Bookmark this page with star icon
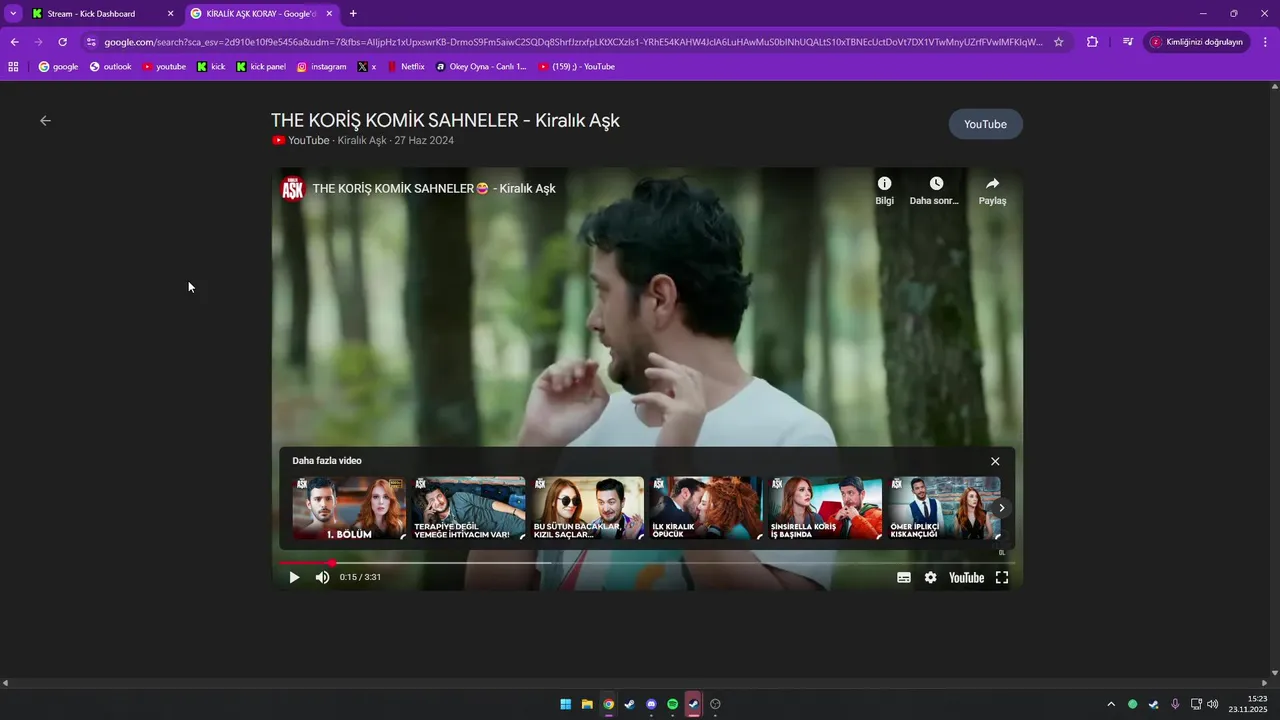This screenshot has width=1280, height=720. (1059, 42)
